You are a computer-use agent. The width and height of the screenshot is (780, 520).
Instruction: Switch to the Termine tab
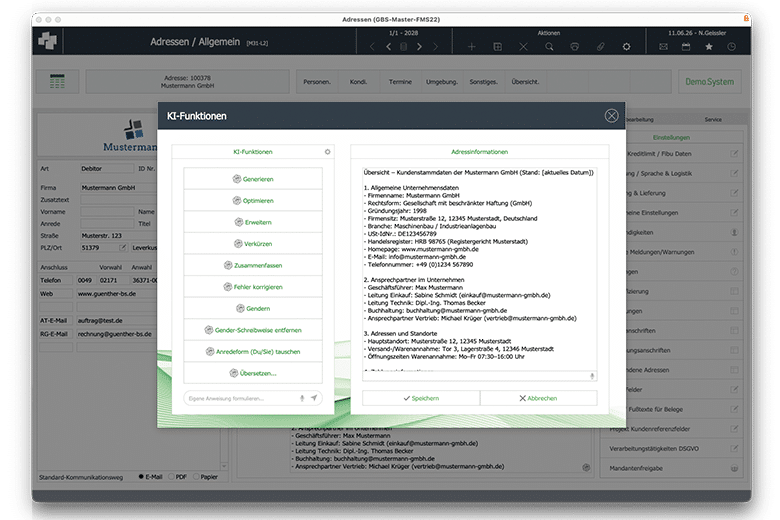400,82
